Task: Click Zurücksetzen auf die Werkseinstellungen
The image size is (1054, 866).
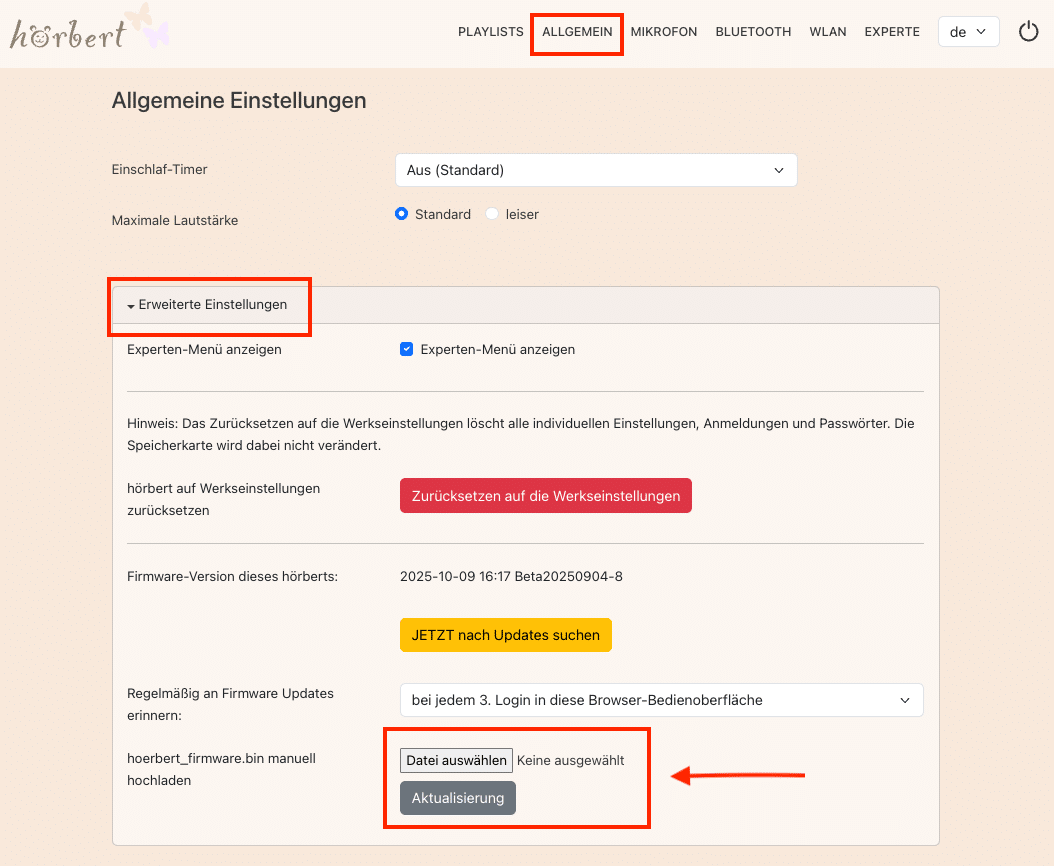Action: 545,495
